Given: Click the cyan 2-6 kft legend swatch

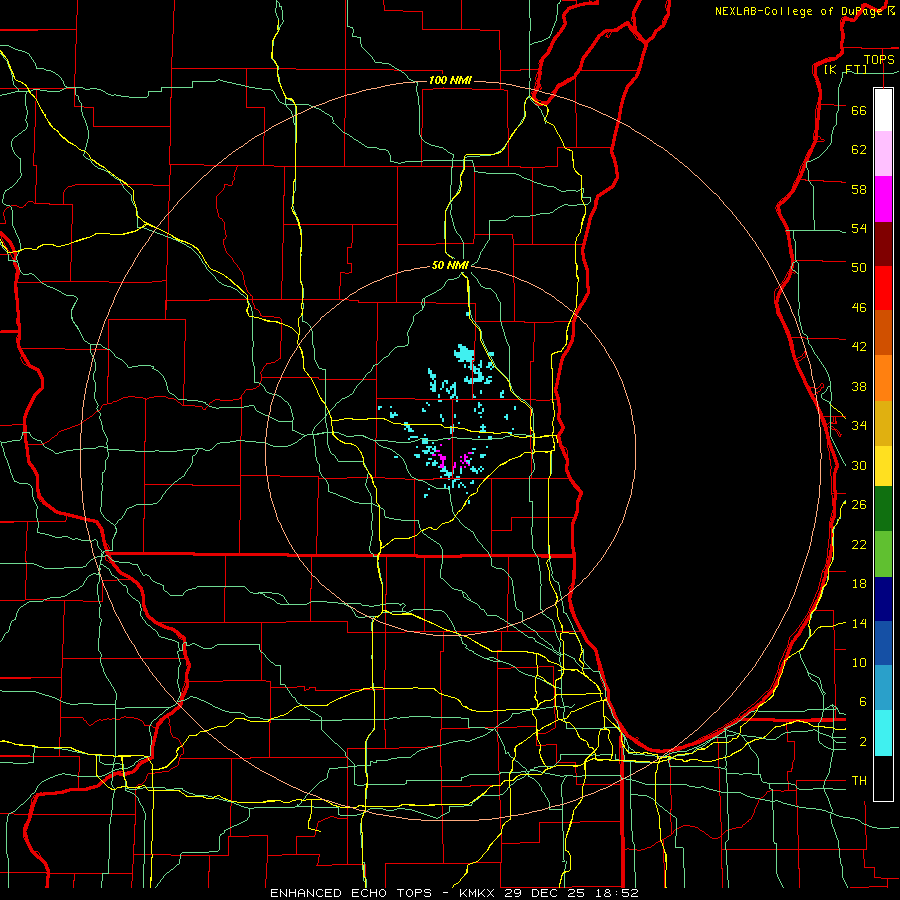Looking at the screenshot, I should click(883, 733).
